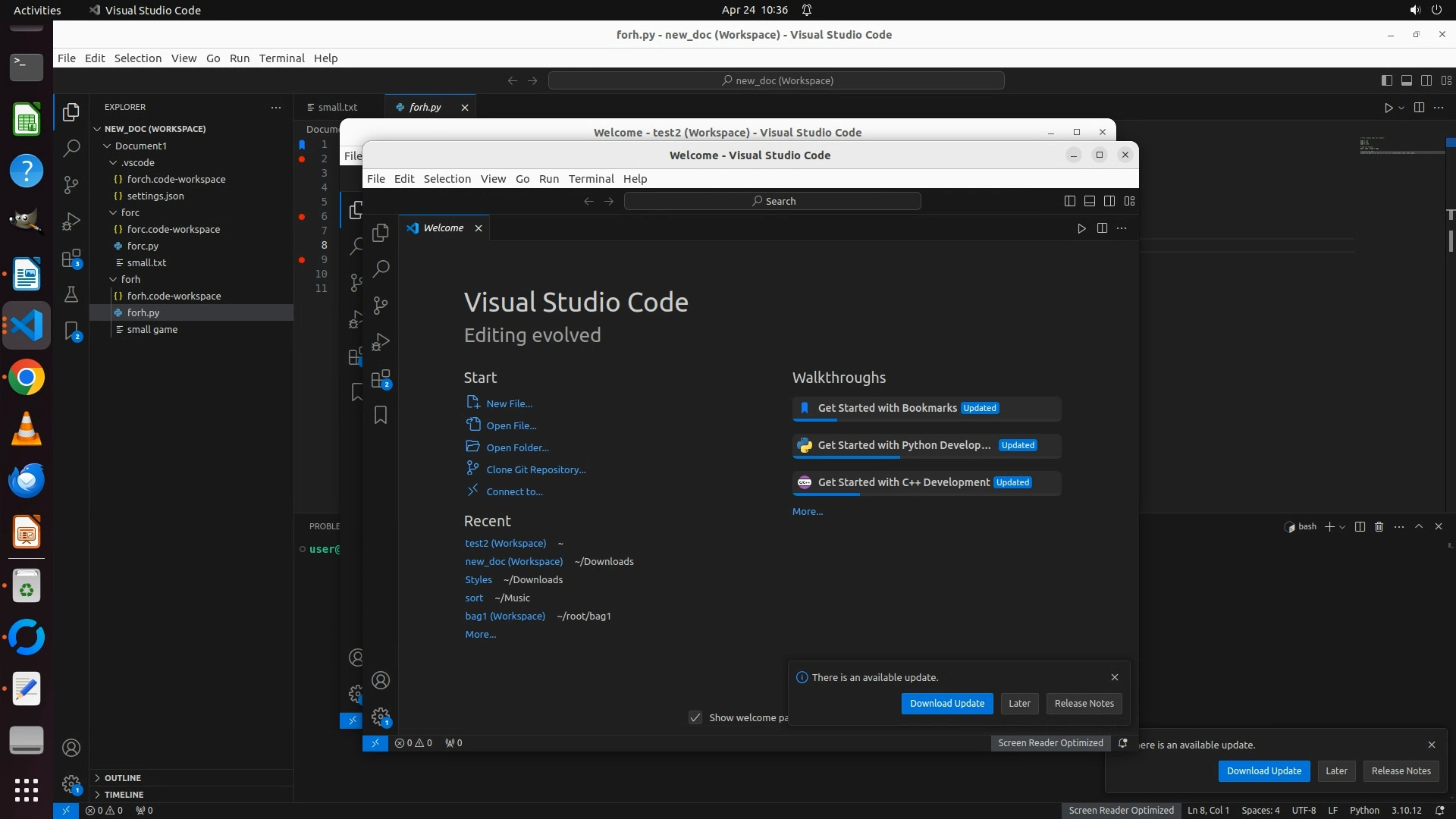Open Accounts icon in front Welcome window
The width and height of the screenshot is (1456, 819).
click(381, 680)
